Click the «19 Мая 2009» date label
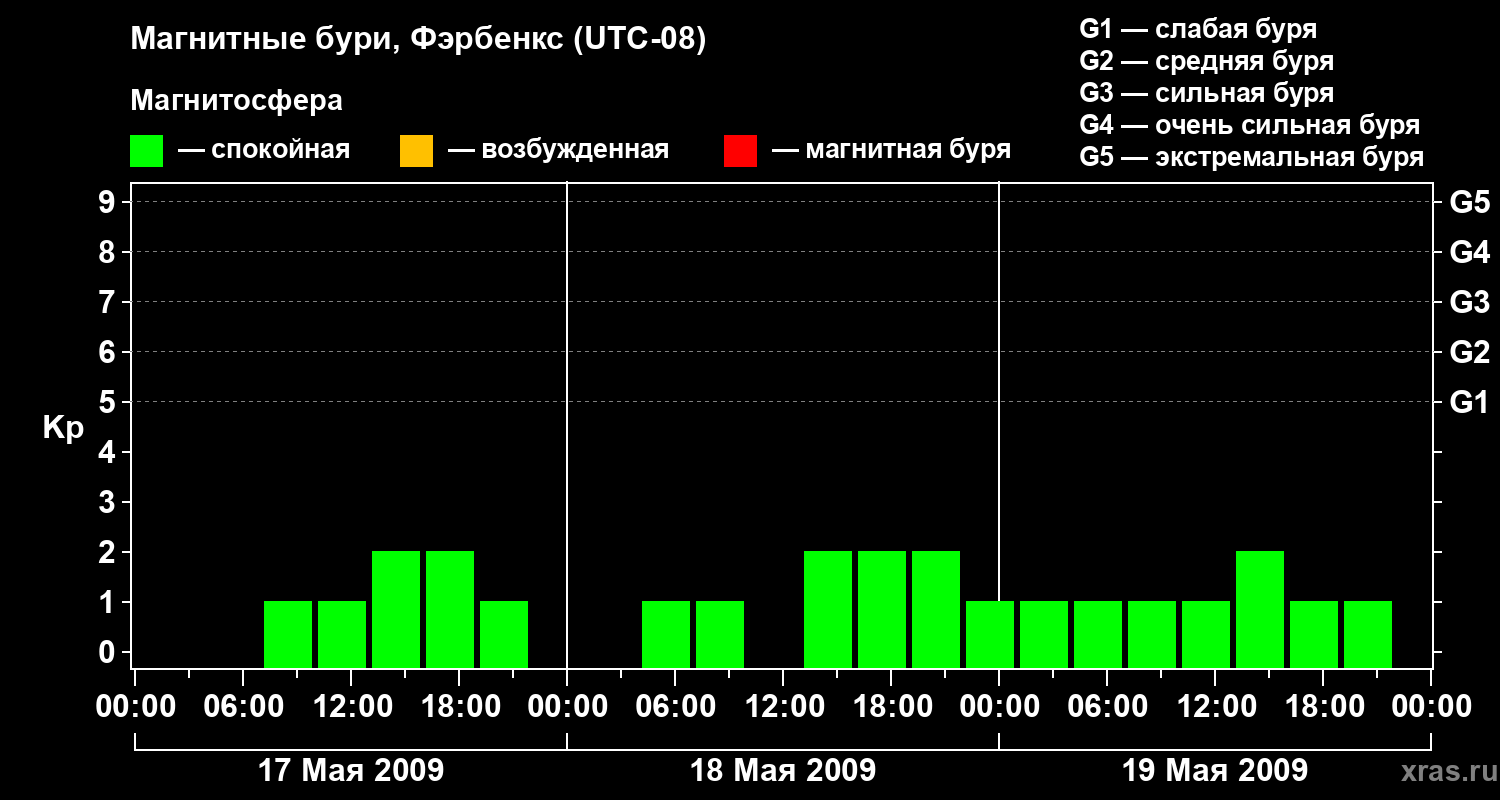 click(x=1215, y=771)
